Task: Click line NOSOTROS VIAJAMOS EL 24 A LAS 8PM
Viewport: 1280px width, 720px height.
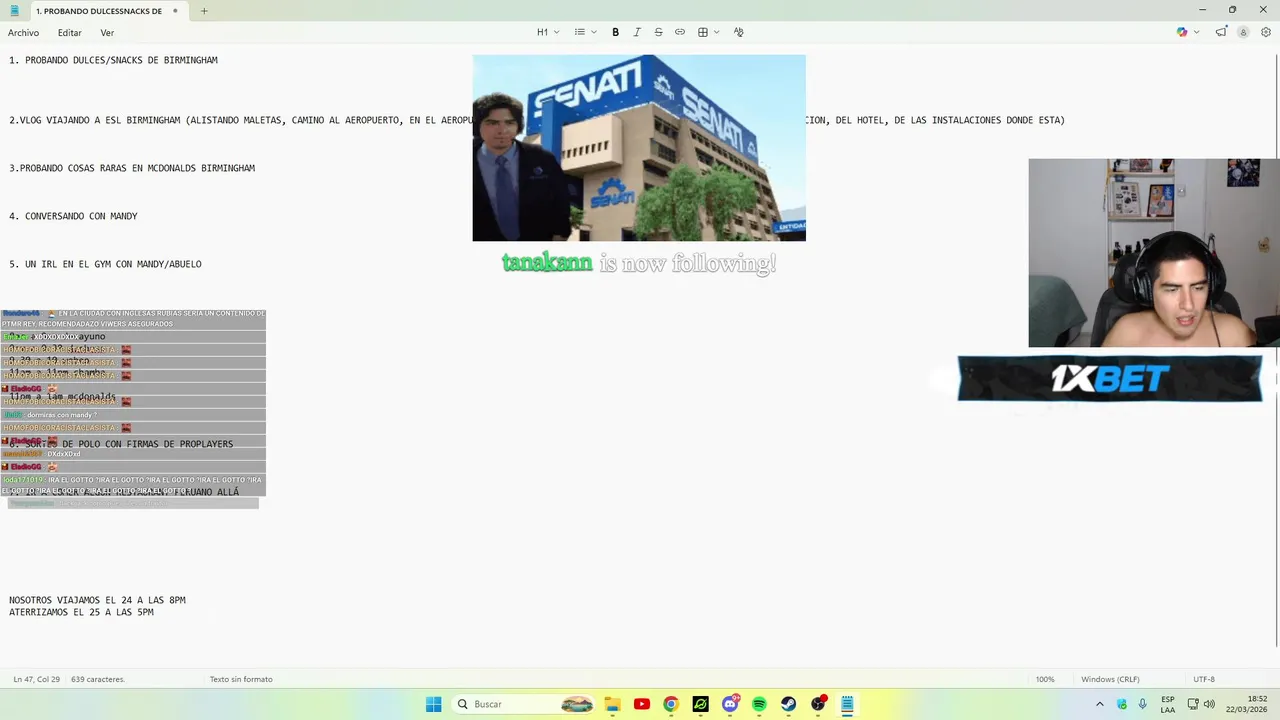Action: pos(97,600)
